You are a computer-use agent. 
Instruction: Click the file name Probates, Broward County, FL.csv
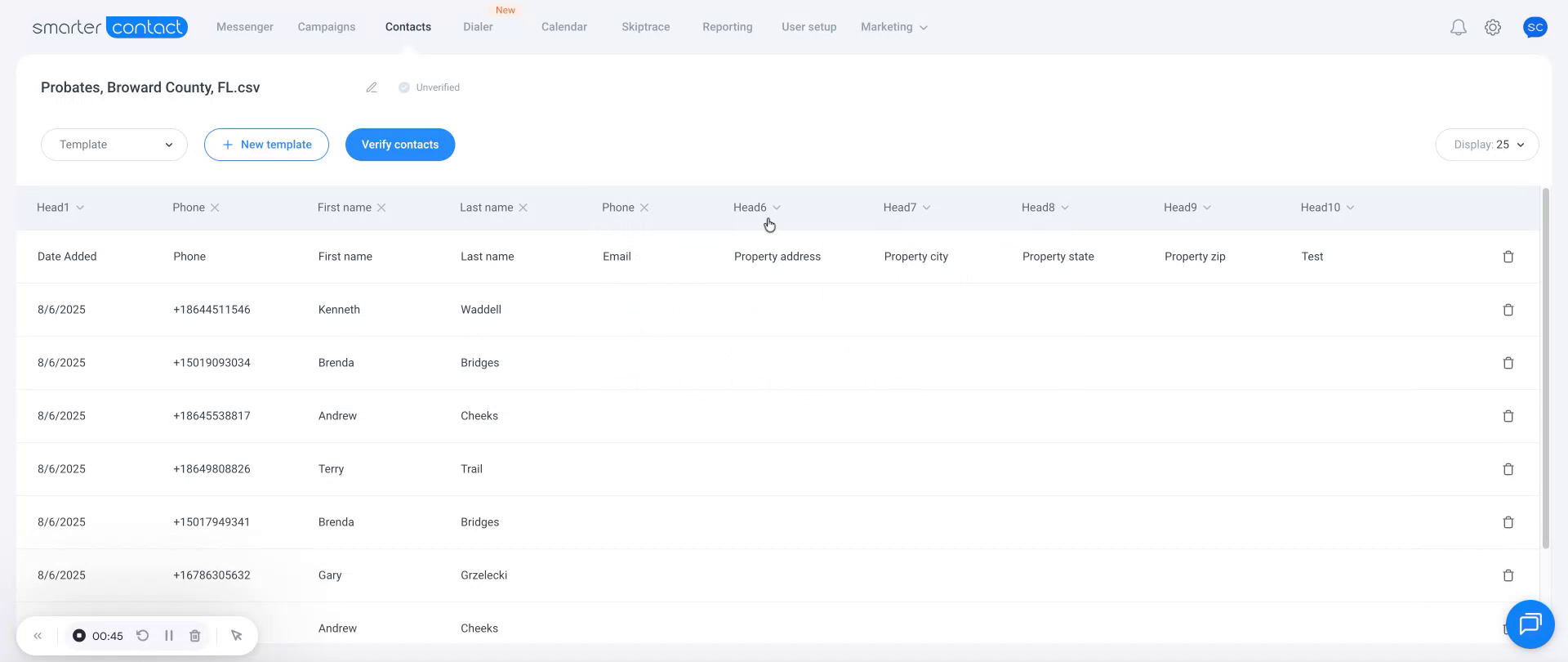[150, 87]
